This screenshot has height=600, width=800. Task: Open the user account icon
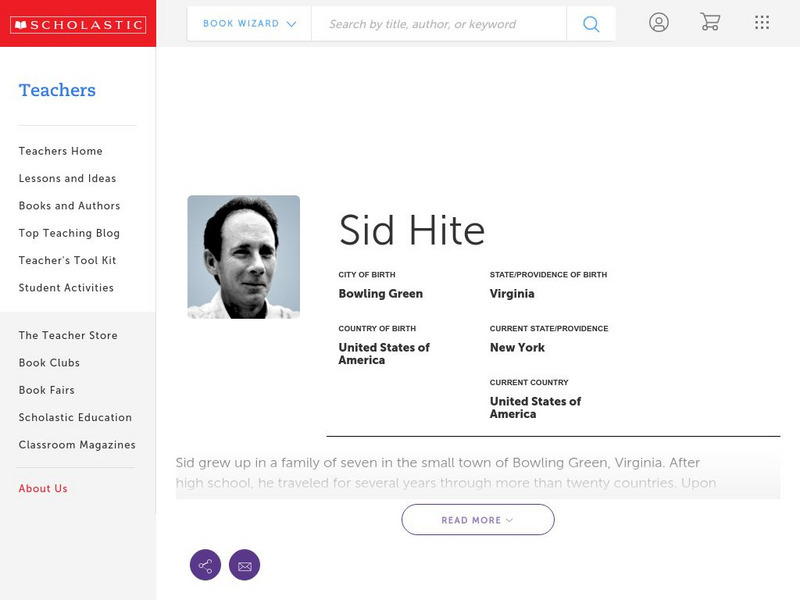658,23
